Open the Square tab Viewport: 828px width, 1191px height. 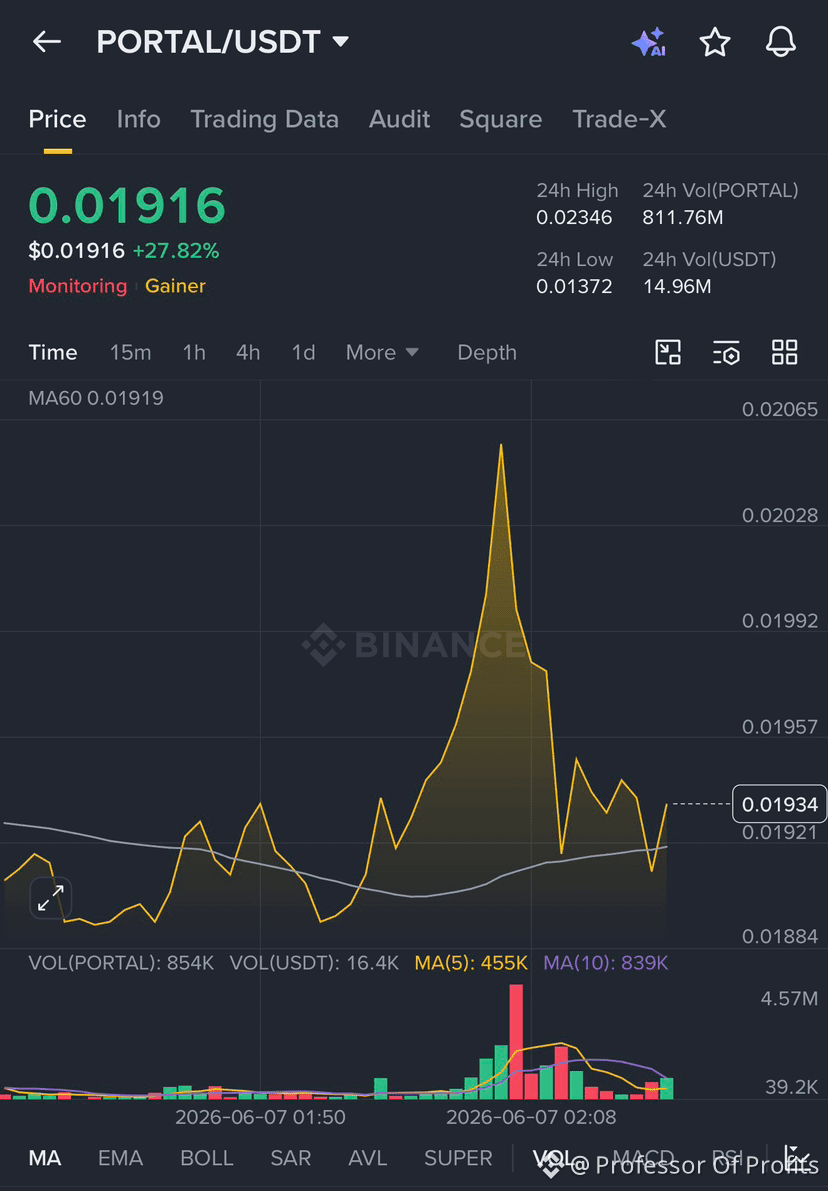tap(501, 119)
